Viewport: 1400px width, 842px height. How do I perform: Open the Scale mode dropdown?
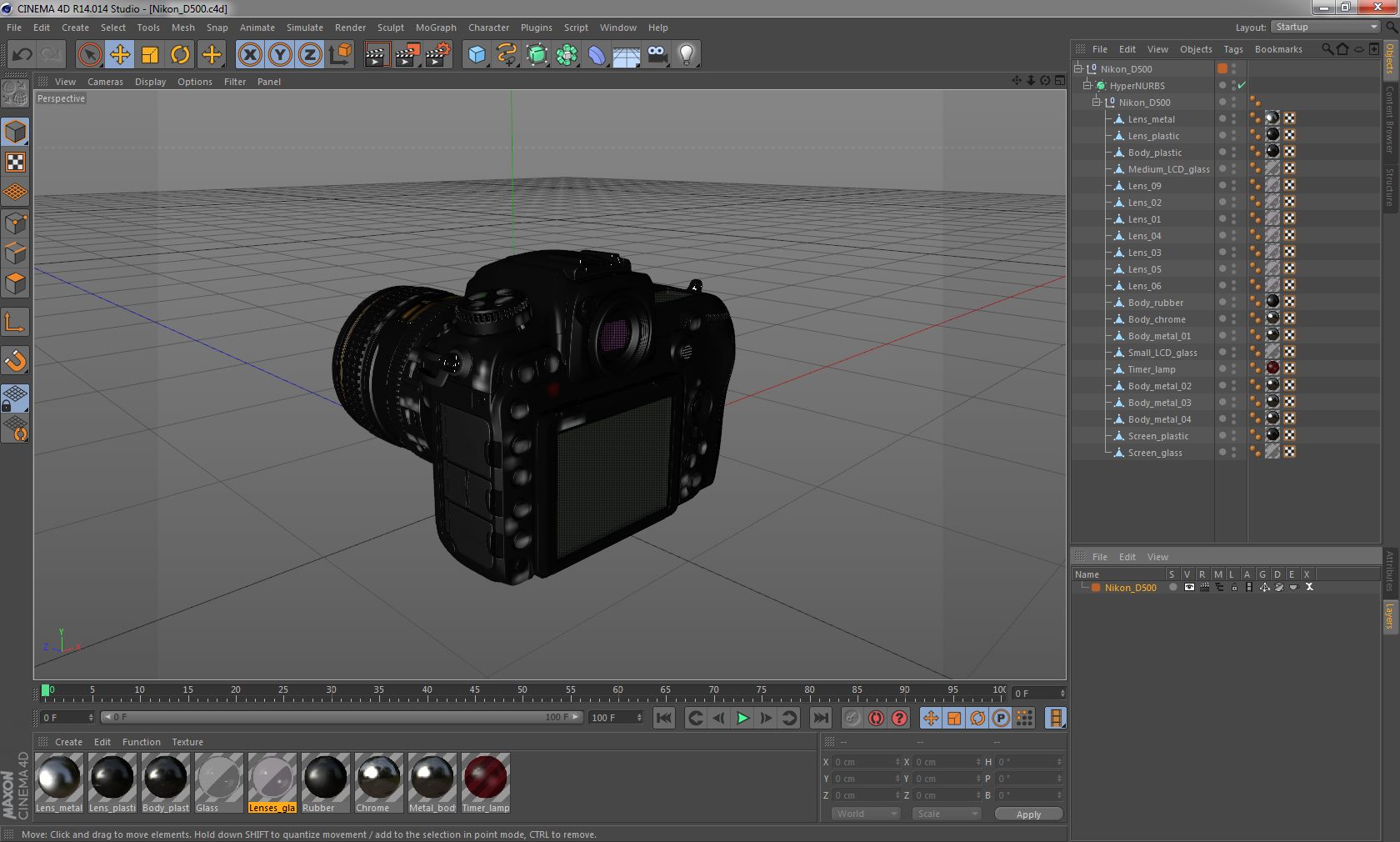pyautogui.click(x=947, y=814)
